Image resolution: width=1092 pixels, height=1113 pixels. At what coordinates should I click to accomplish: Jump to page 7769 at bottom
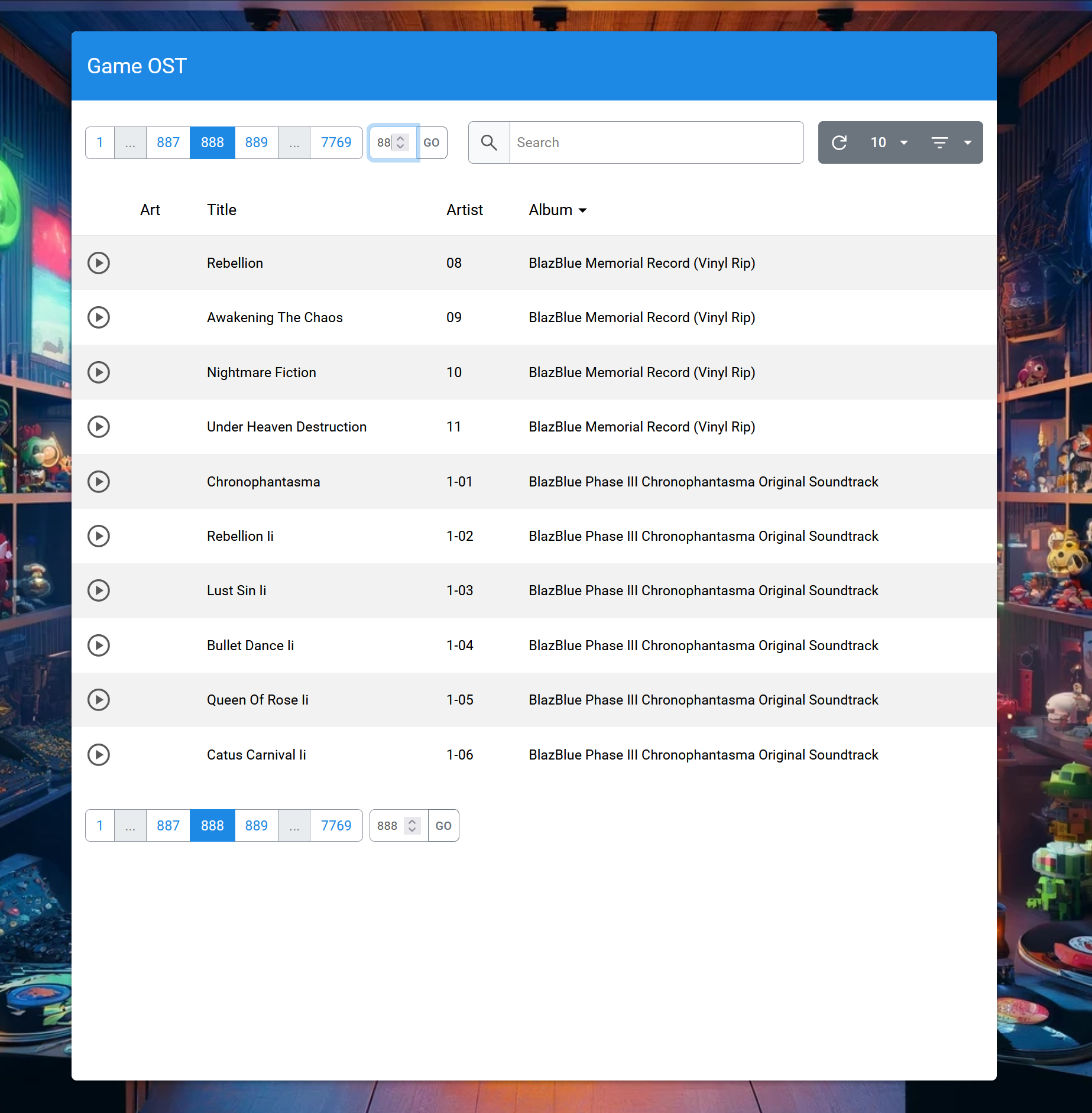(336, 826)
